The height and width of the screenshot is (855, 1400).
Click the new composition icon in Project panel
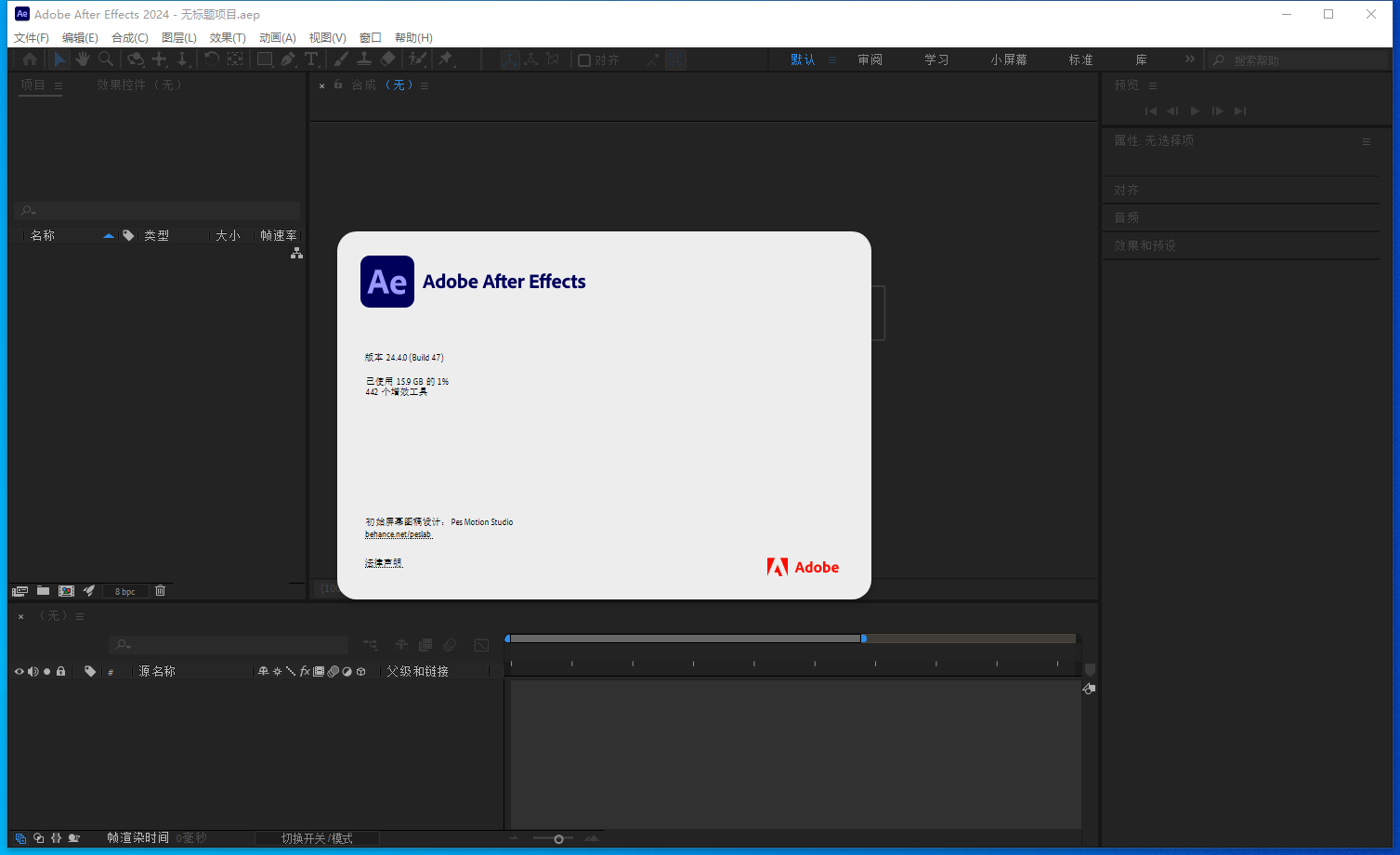click(x=66, y=591)
